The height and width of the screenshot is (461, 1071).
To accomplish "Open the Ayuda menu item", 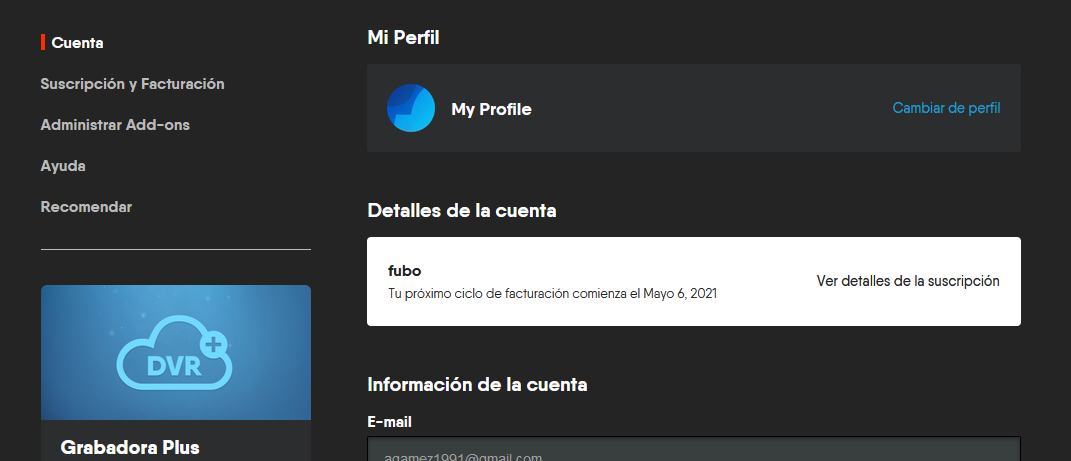I will (x=63, y=166).
